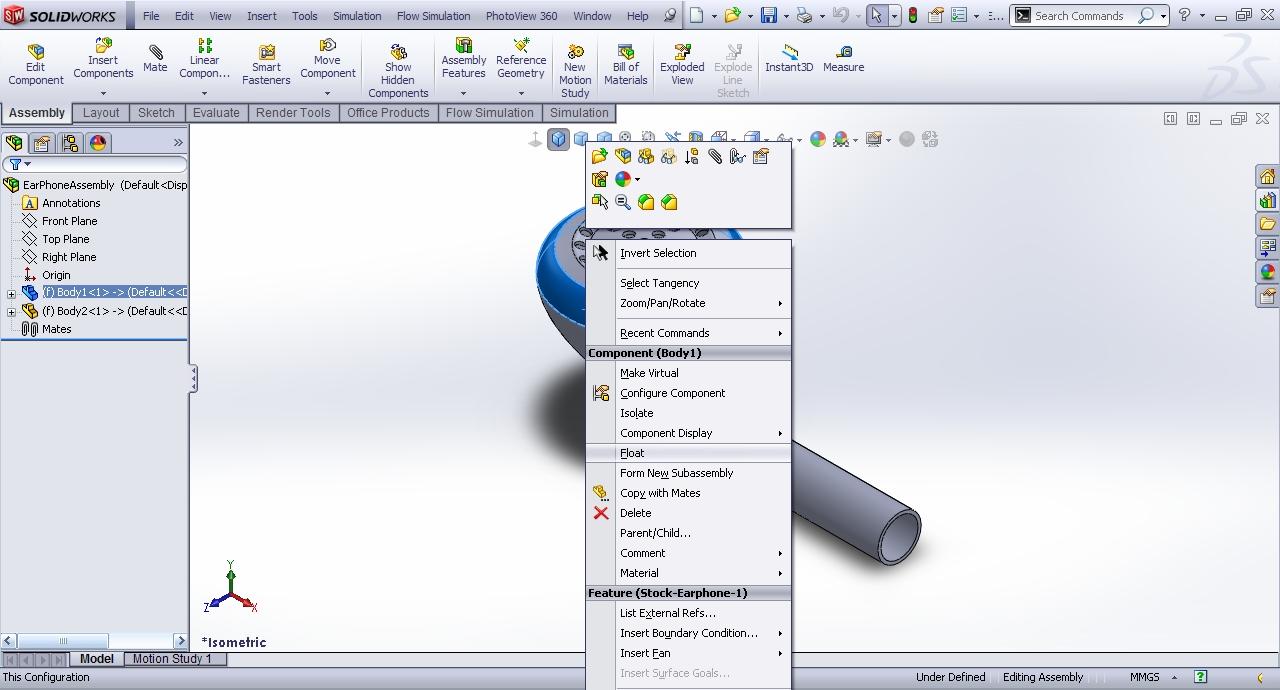Click FeatureManager design tree tab icon
The height and width of the screenshot is (690, 1280).
point(15,143)
